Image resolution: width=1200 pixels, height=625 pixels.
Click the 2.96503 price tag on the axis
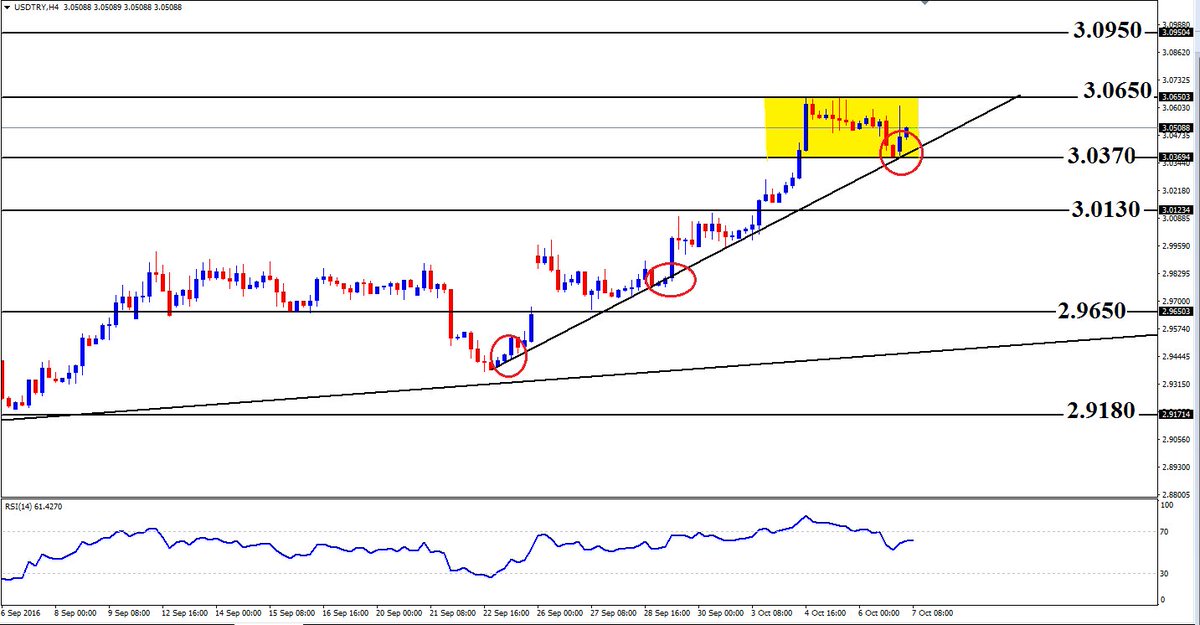[x=1174, y=312]
